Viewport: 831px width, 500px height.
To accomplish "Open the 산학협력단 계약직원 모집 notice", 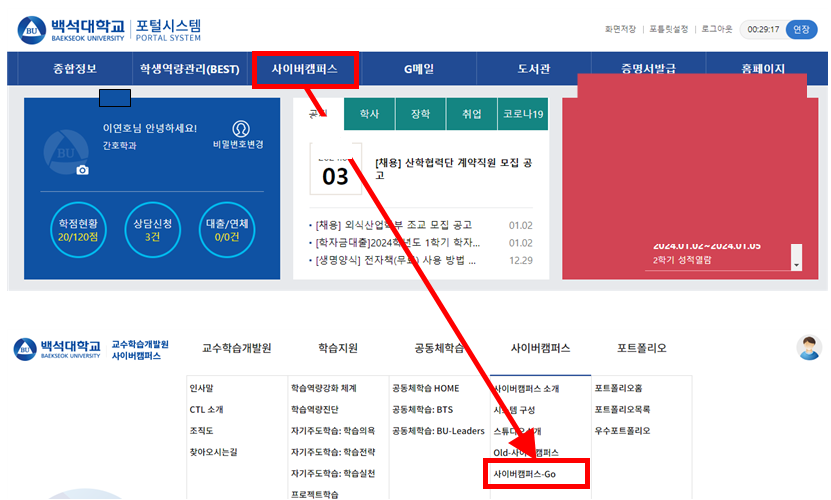I will pos(455,168).
